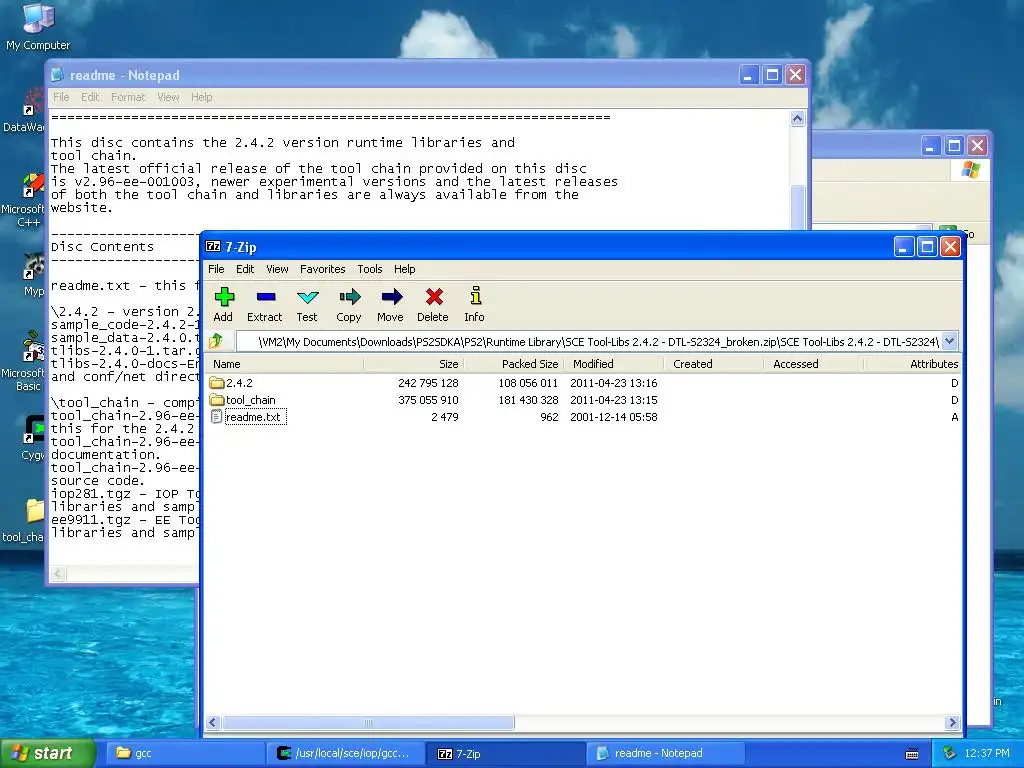This screenshot has height=768, width=1024.
Task: Click the Info toolbar icon in 7-Zip
Action: [x=475, y=304]
